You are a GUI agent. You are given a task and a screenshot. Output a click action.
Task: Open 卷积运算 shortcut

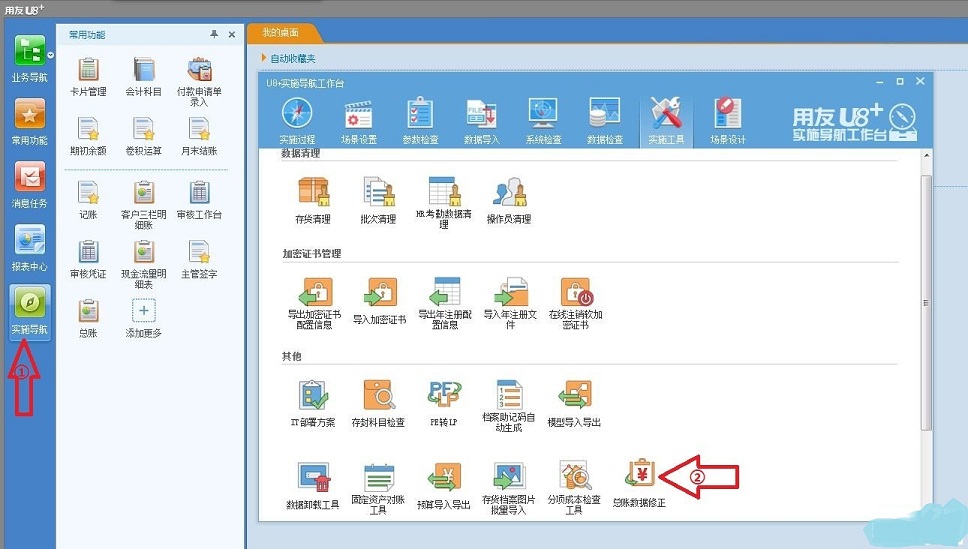(143, 136)
